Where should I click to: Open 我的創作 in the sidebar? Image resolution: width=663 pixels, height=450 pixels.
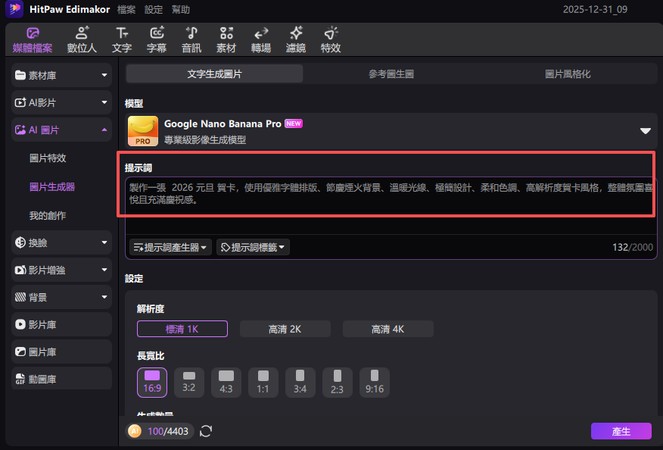[x=47, y=216]
